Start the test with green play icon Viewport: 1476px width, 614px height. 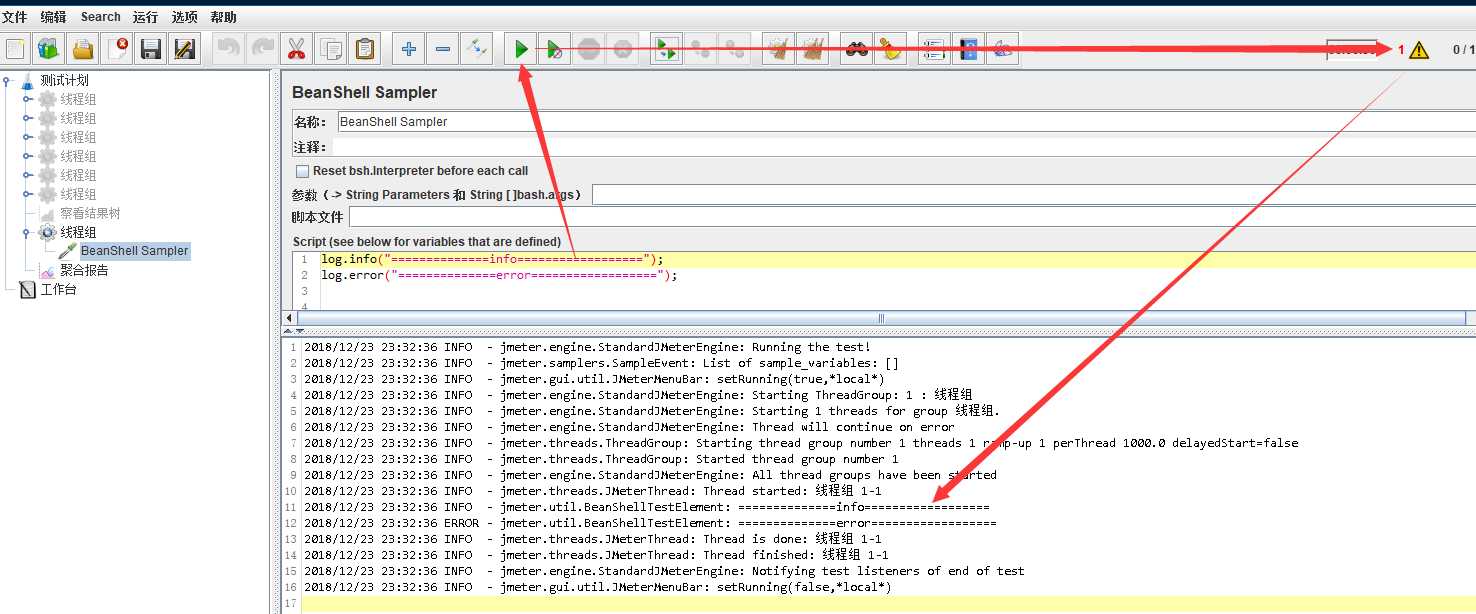click(x=521, y=49)
